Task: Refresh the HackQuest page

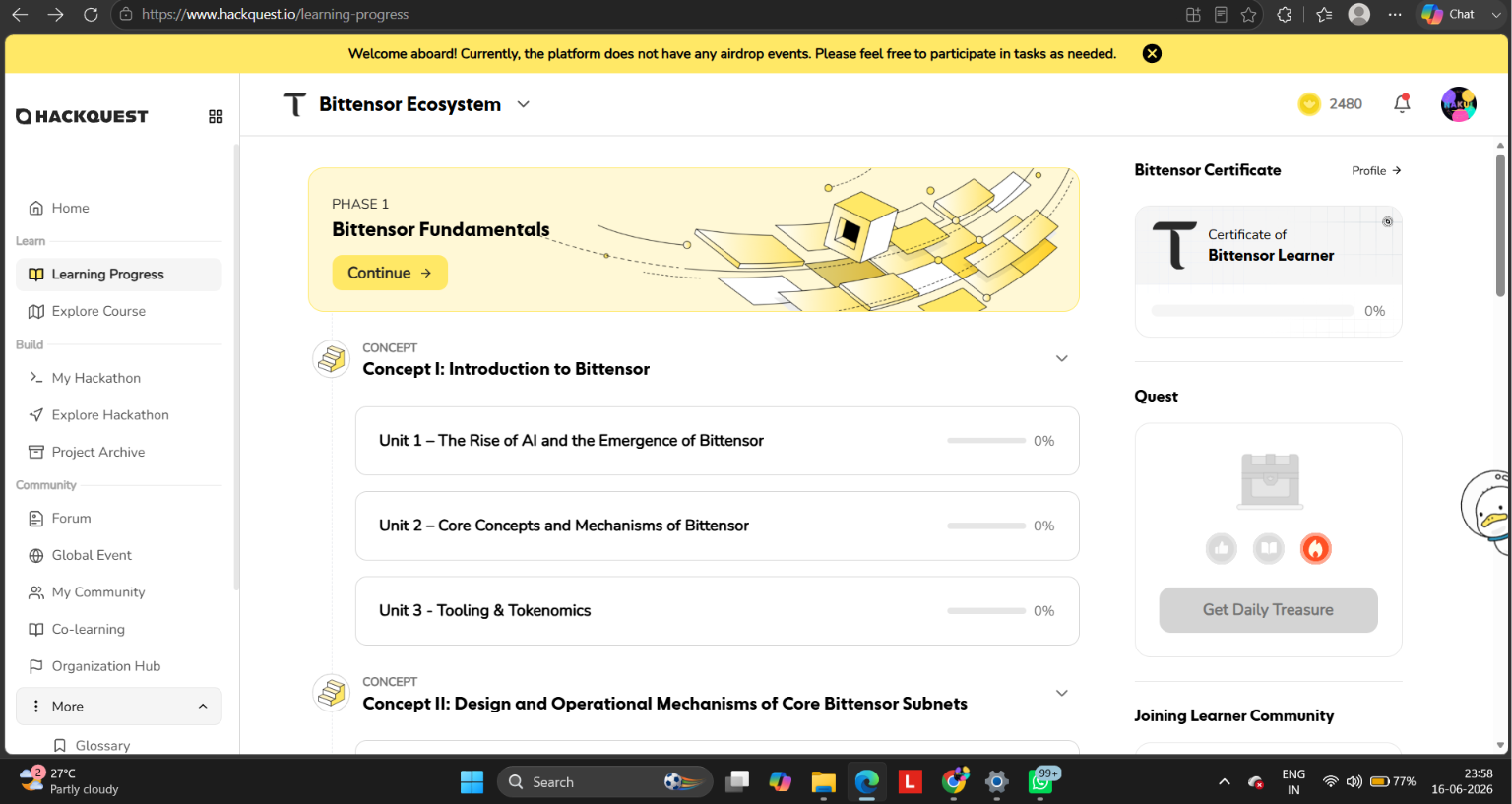Action: click(91, 14)
